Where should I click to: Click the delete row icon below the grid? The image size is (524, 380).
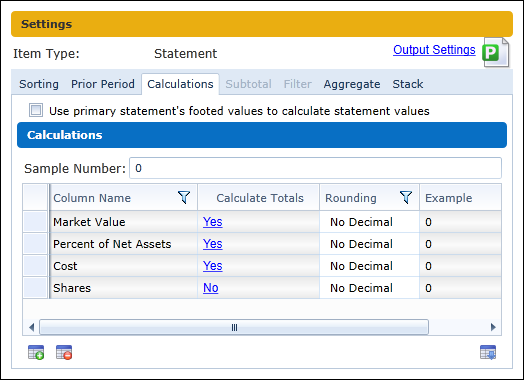[x=64, y=352]
